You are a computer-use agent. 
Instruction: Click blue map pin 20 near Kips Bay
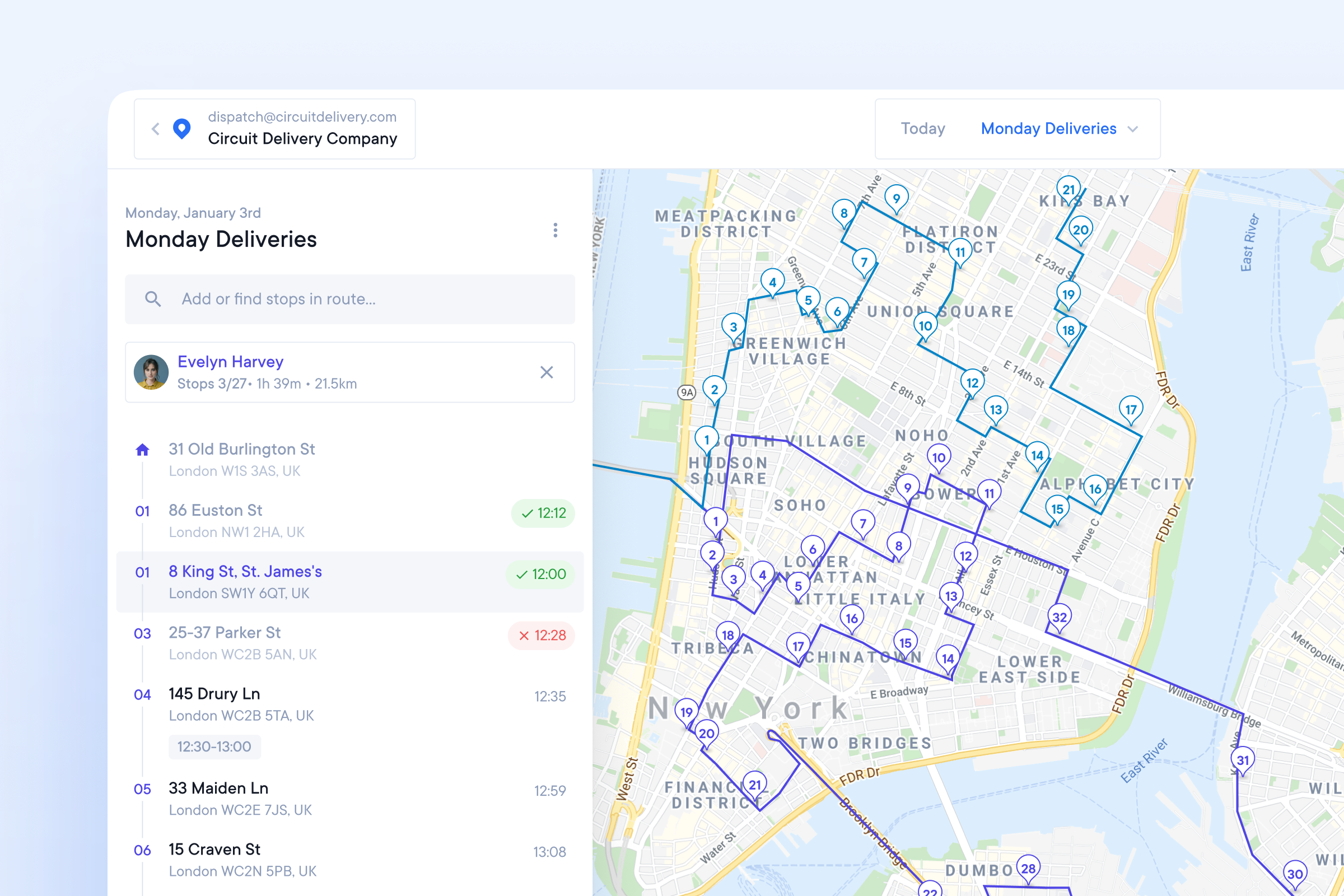[x=1080, y=230]
